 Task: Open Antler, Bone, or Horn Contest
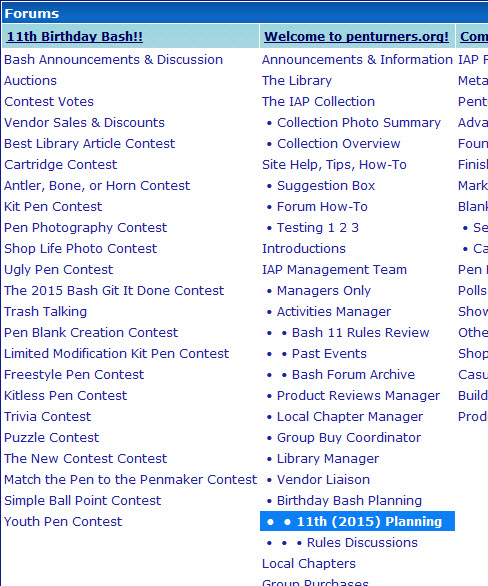(x=97, y=186)
